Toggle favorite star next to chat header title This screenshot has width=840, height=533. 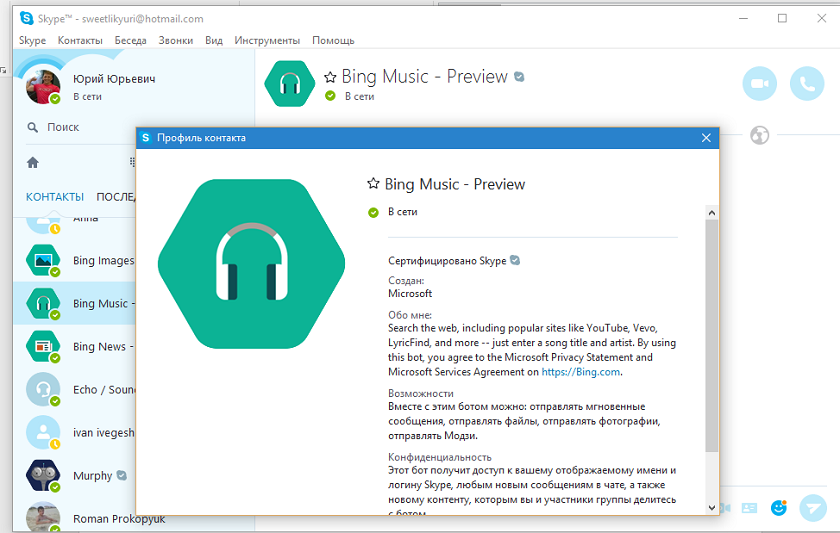330,77
